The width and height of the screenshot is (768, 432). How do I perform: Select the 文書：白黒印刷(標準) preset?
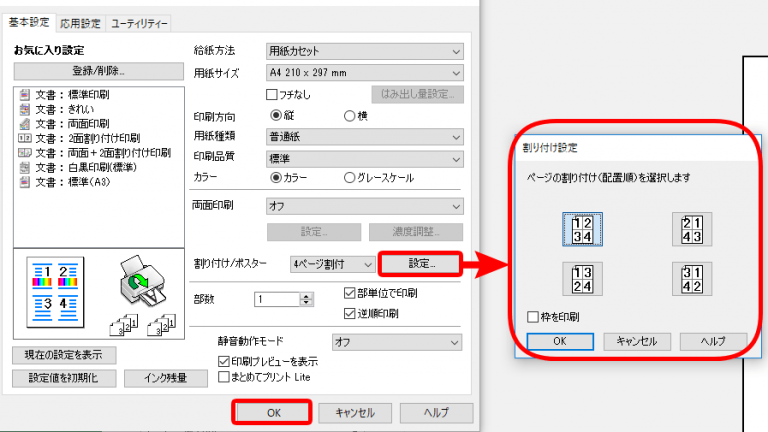point(77,168)
